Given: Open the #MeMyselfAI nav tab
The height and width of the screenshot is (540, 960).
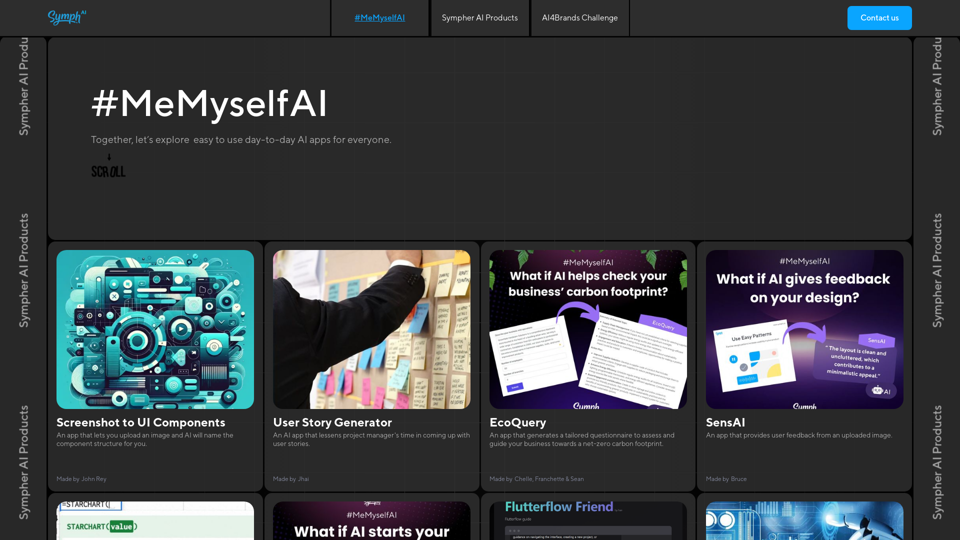Looking at the screenshot, I should coord(380,18).
